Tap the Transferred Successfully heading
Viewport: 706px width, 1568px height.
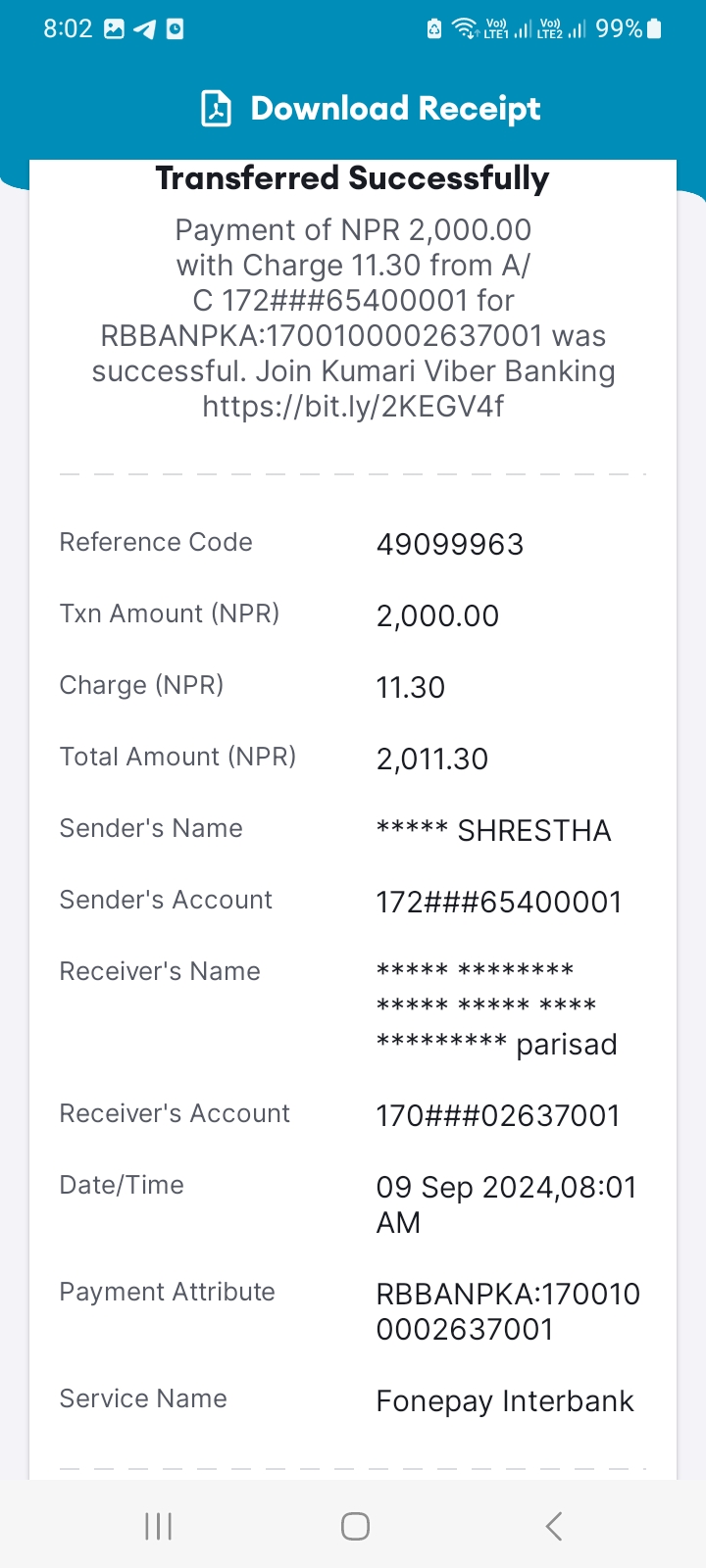tap(352, 178)
